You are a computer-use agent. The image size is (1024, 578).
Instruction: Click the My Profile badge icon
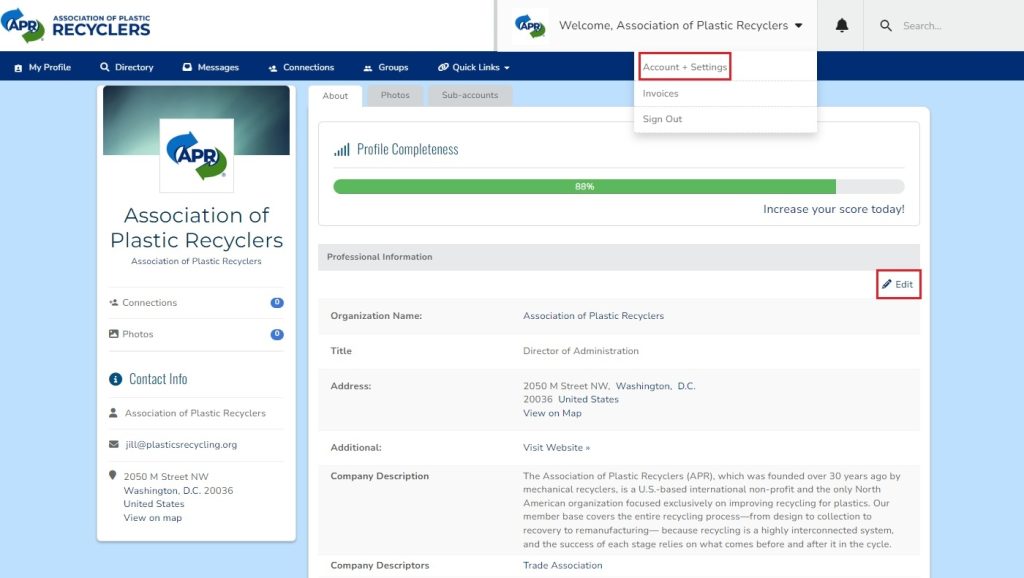tap(18, 68)
